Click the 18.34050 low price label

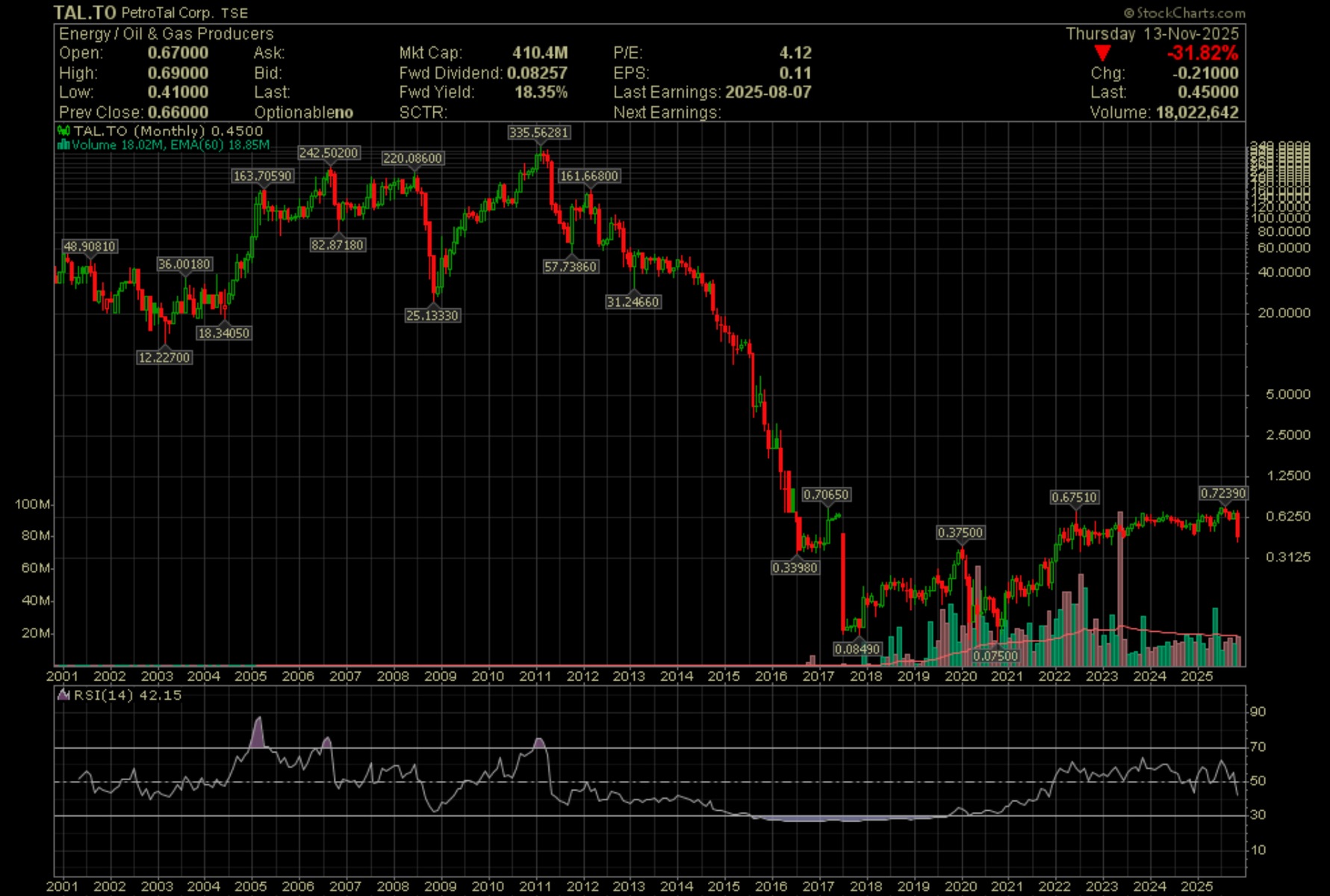coord(223,333)
